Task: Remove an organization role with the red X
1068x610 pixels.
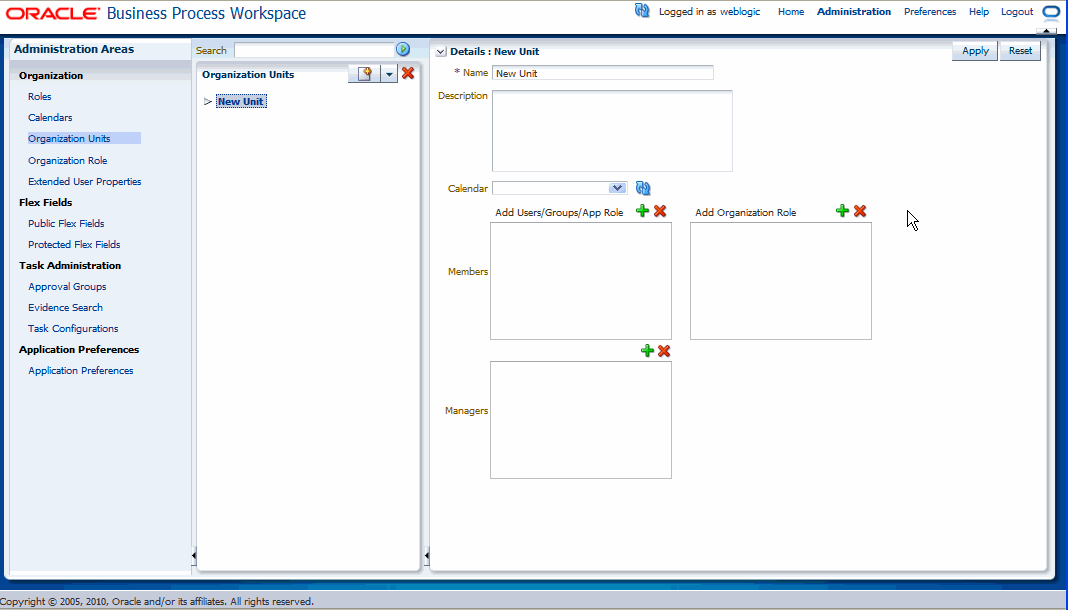Action: point(860,211)
